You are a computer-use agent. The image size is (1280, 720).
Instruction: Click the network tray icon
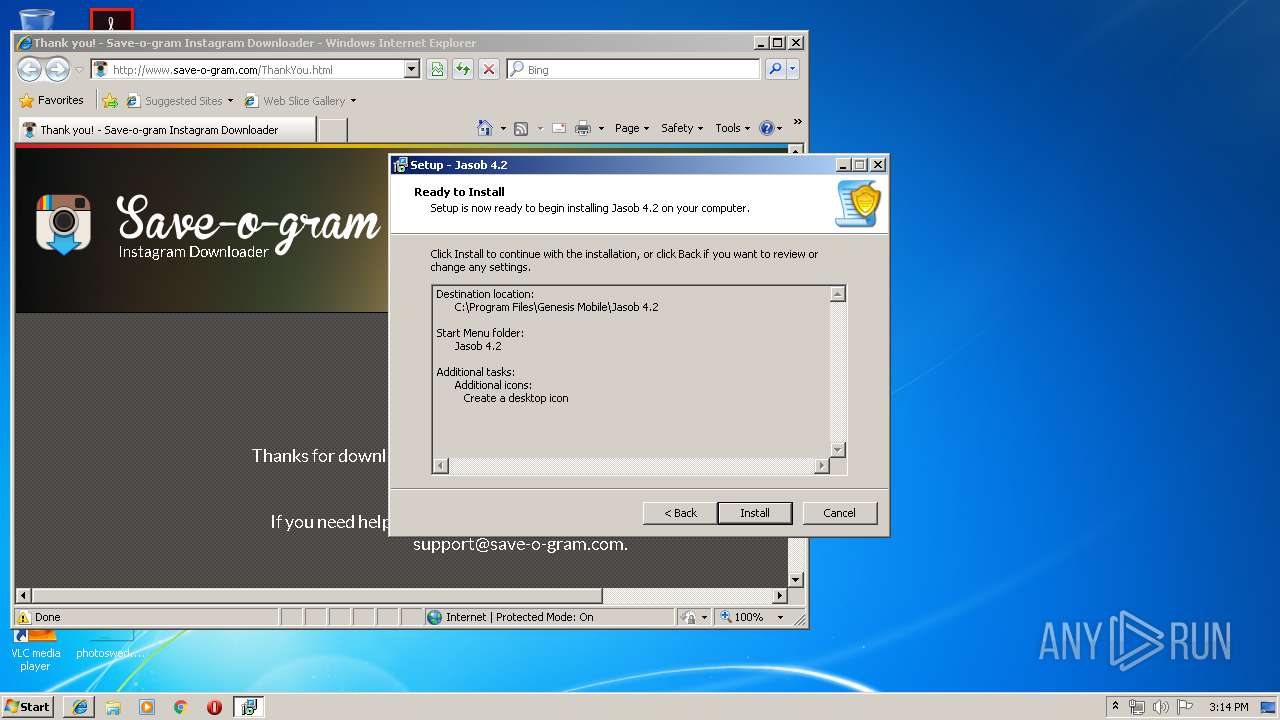(1138, 707)
